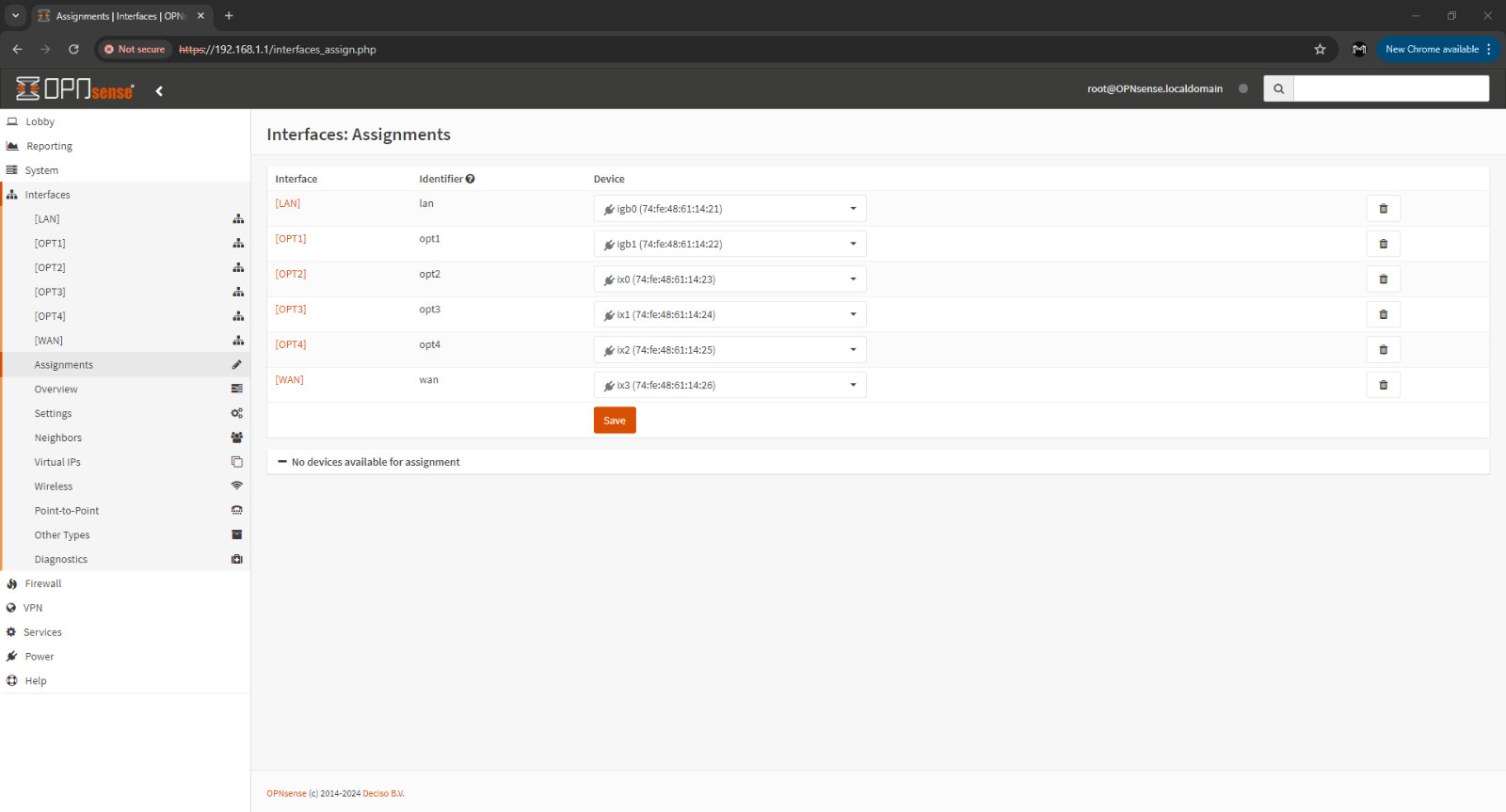Image resolution: width=1506 pixels, height=812 pixels.
Task: Close the Assignments browser tab
Action: click(200, 16)
